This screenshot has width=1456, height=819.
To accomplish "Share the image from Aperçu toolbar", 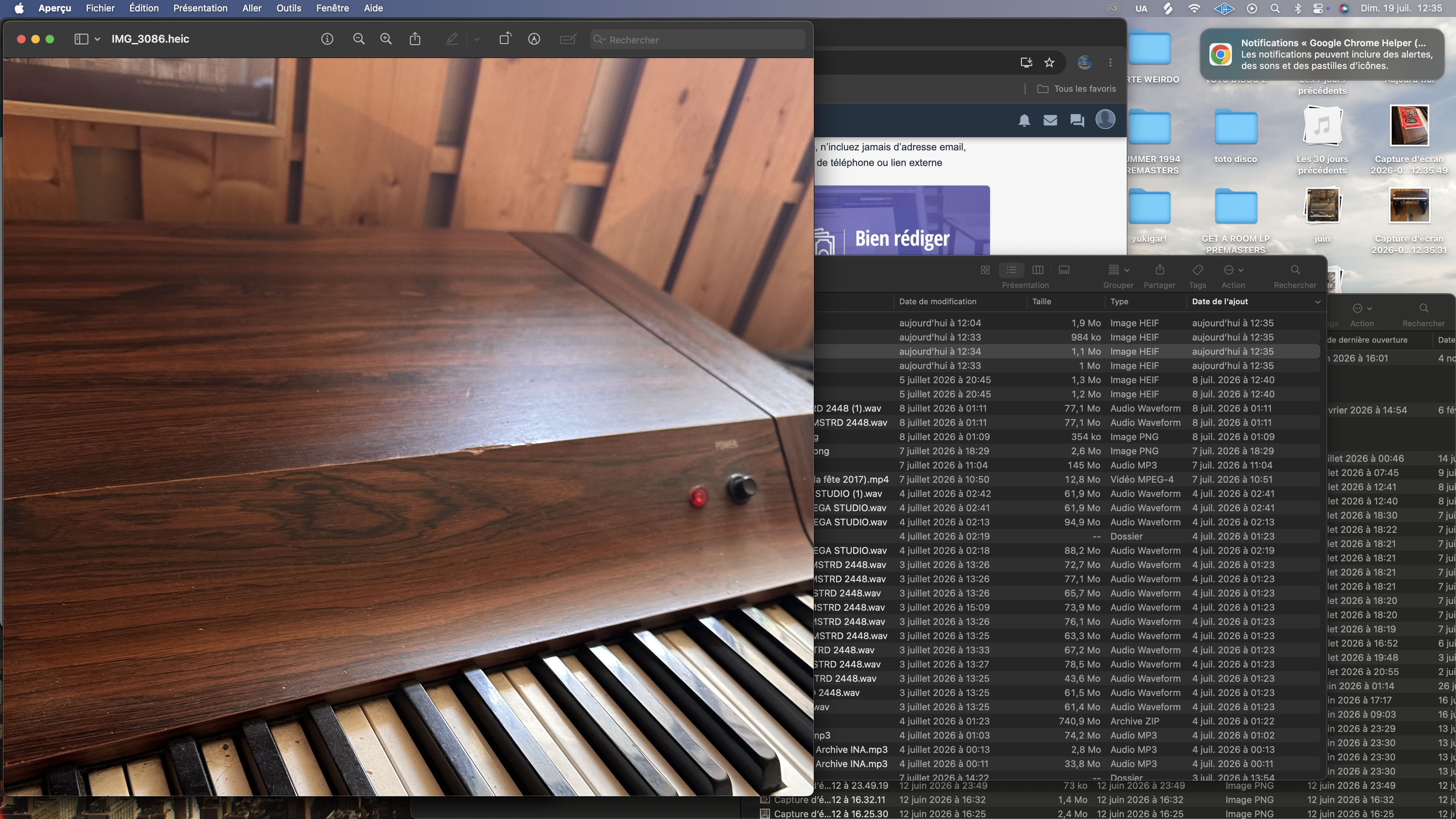I will click(416, 39).
